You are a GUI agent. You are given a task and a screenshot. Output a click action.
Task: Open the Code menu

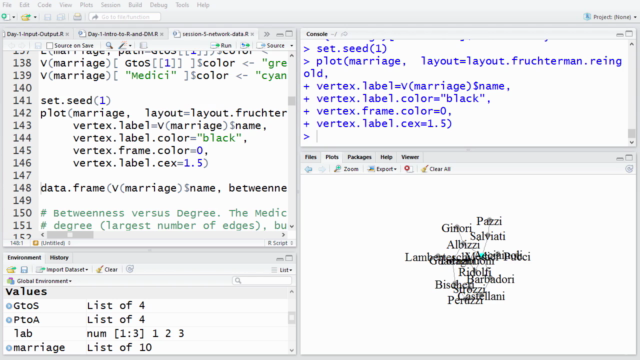tap(44, 5)
